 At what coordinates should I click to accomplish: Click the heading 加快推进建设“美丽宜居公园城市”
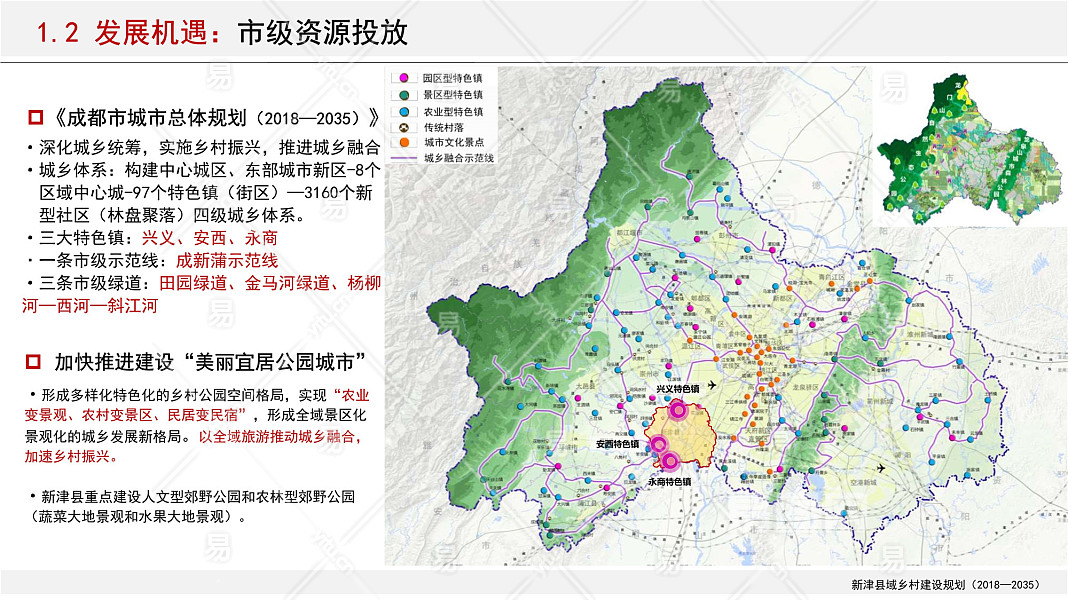(210, 362)
